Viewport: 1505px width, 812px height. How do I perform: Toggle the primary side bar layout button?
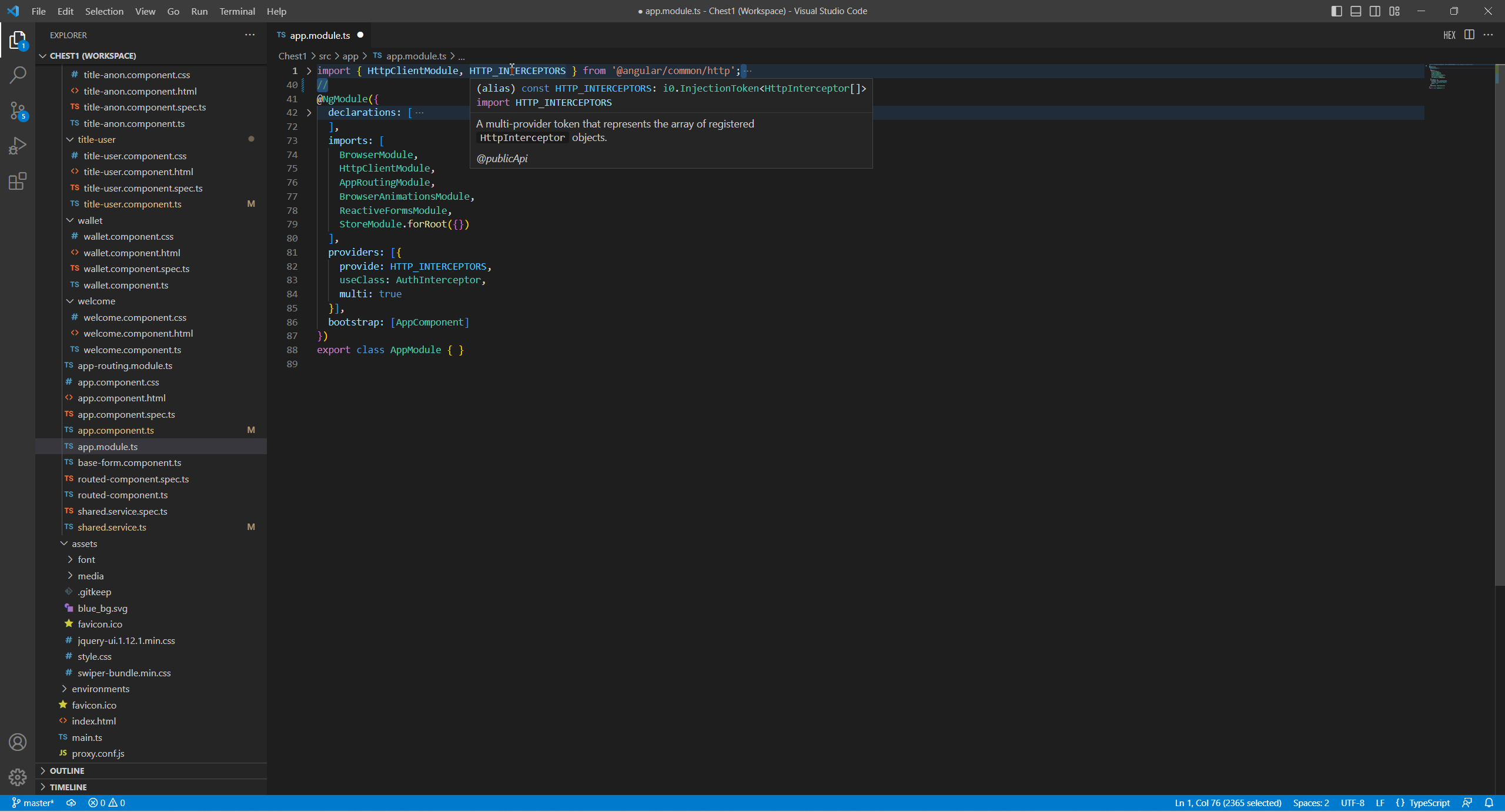click(1336, 11)
